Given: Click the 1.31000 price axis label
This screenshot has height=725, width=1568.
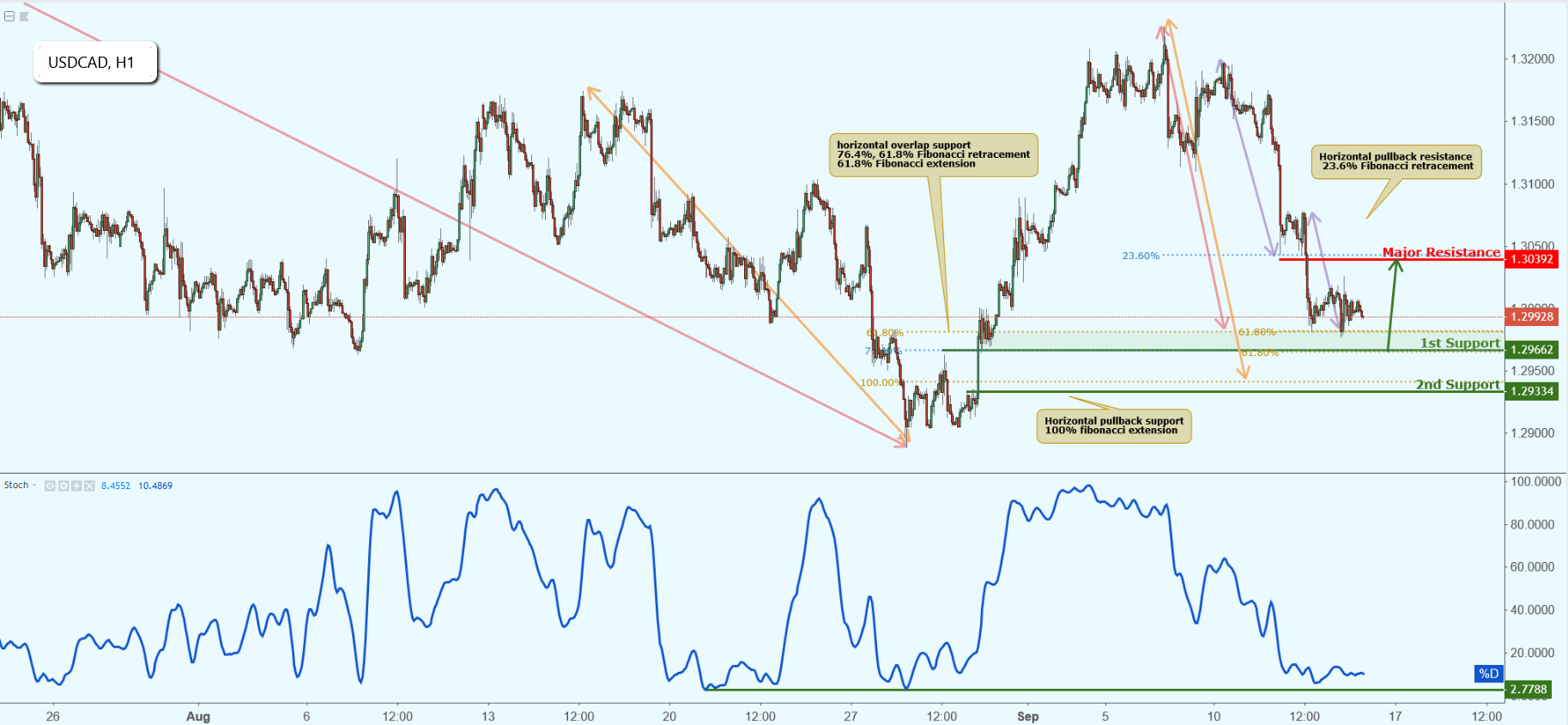Looking at the screenshot, I should (1533, 184).
